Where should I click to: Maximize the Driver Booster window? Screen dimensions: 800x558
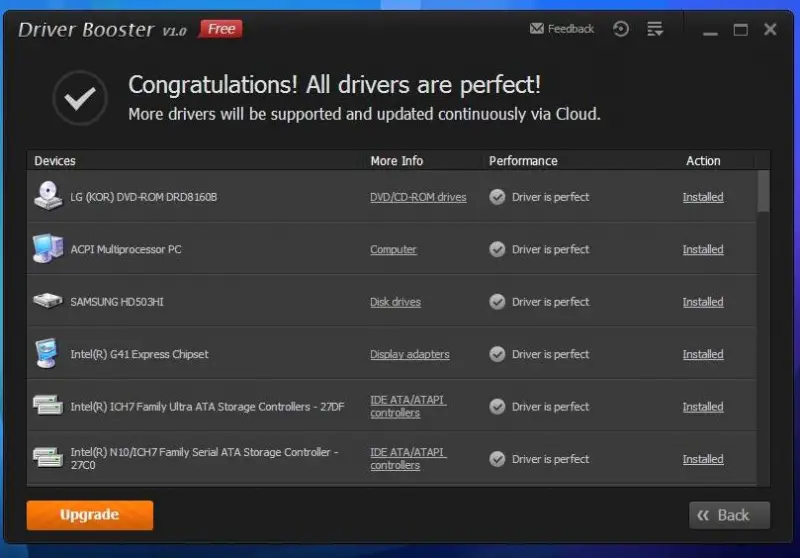(x=740, y=30)
